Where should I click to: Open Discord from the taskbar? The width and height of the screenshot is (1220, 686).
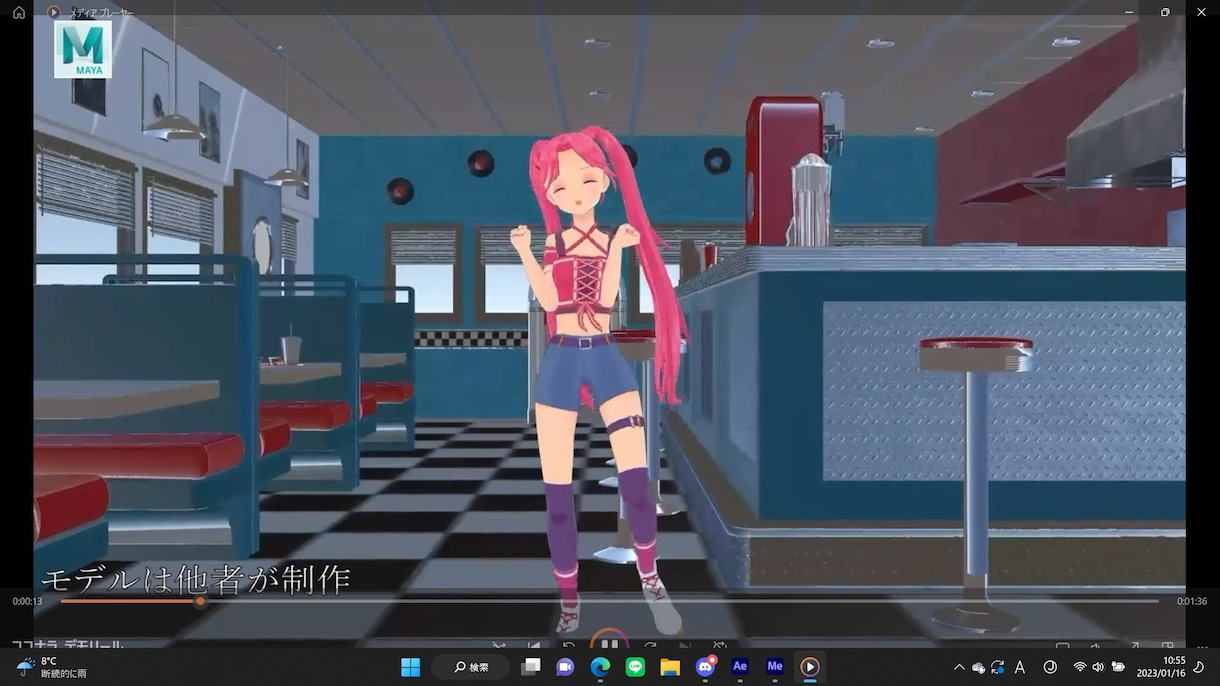click(x=705, y=667)
